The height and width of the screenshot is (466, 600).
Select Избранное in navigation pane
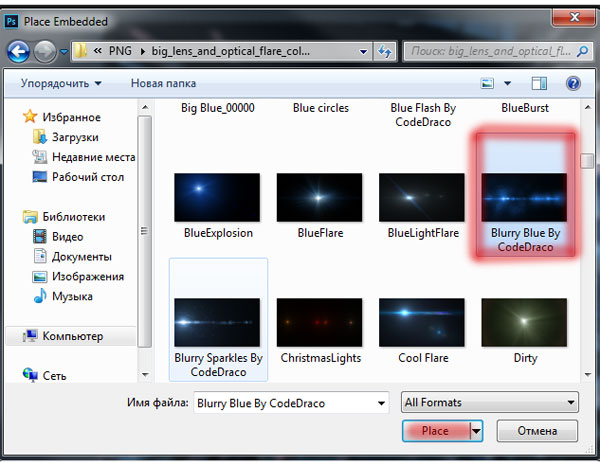pyautogui.click(x=71, y=117)
